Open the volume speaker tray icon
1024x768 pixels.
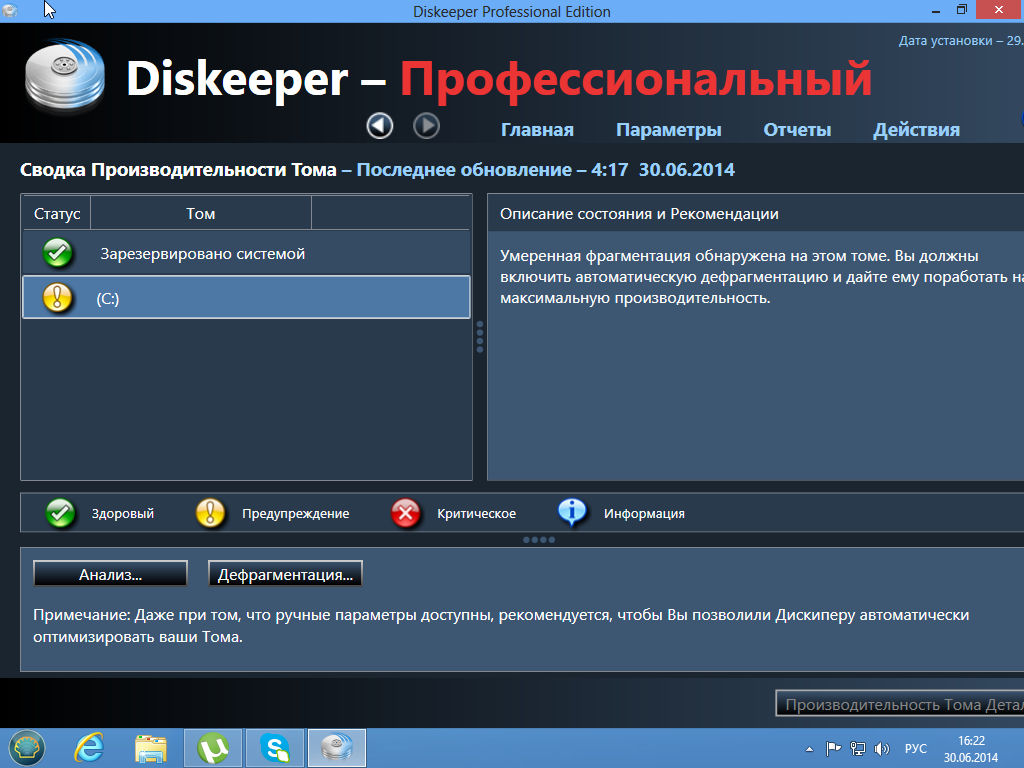(882, 749)
